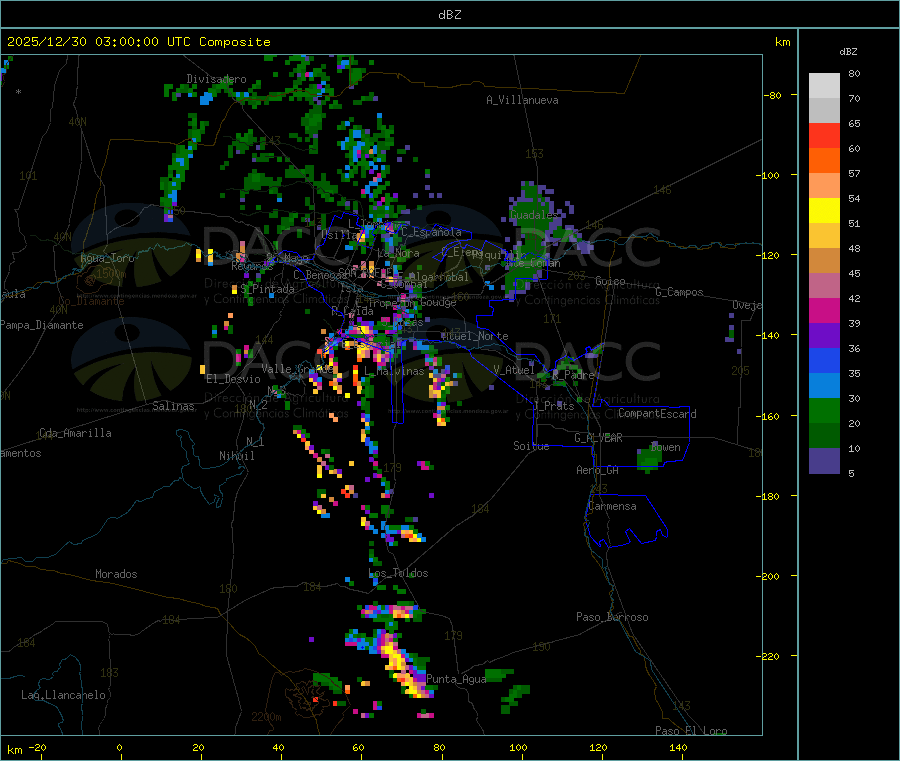Screen dimensions: 900x761
Task: Click the Carmensa location label
Action: tap(612, 506)
